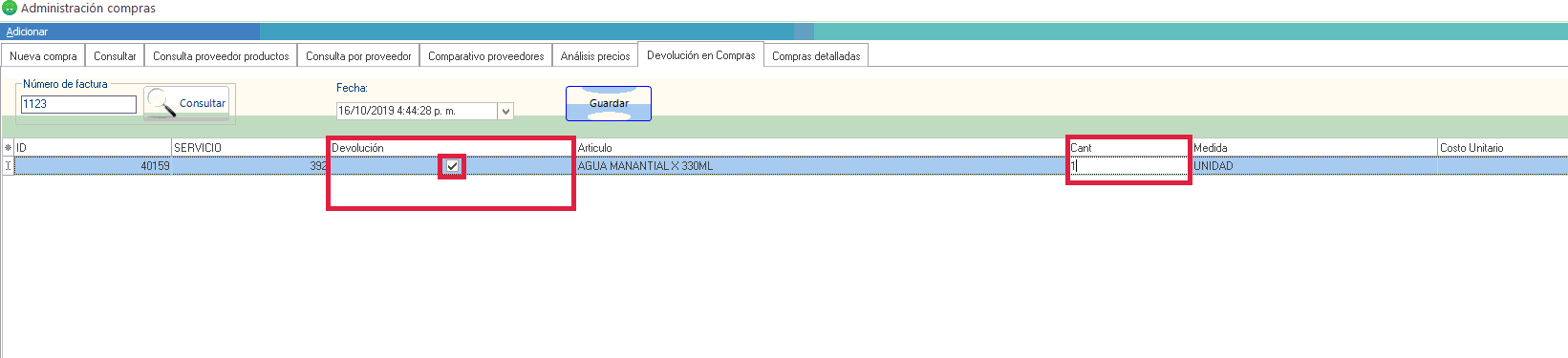The image size is (1568, 358).
Task: Open the Comparativo proveedores tab
Action: (x=485, y=55)
